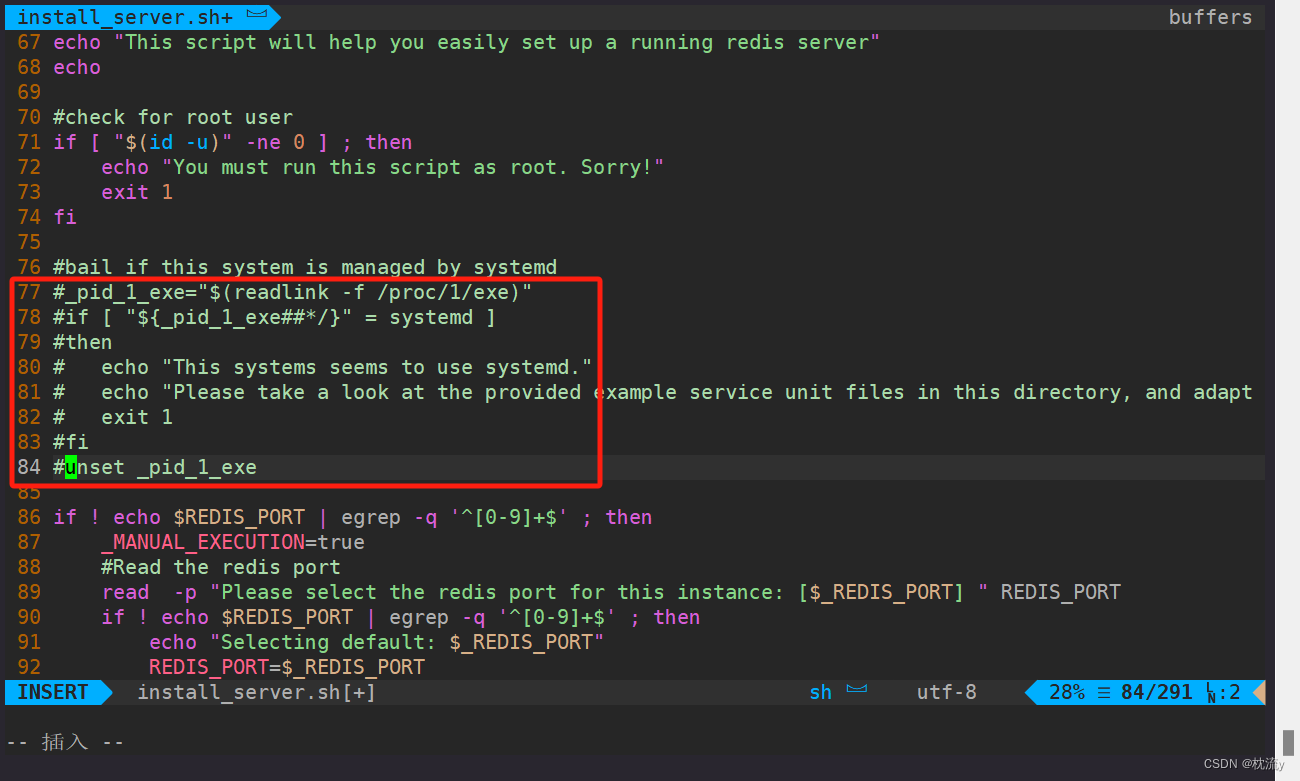1300x781 pixels.
Task: Click the [+] modified flag next to the filename
Action: coord(360,692)
